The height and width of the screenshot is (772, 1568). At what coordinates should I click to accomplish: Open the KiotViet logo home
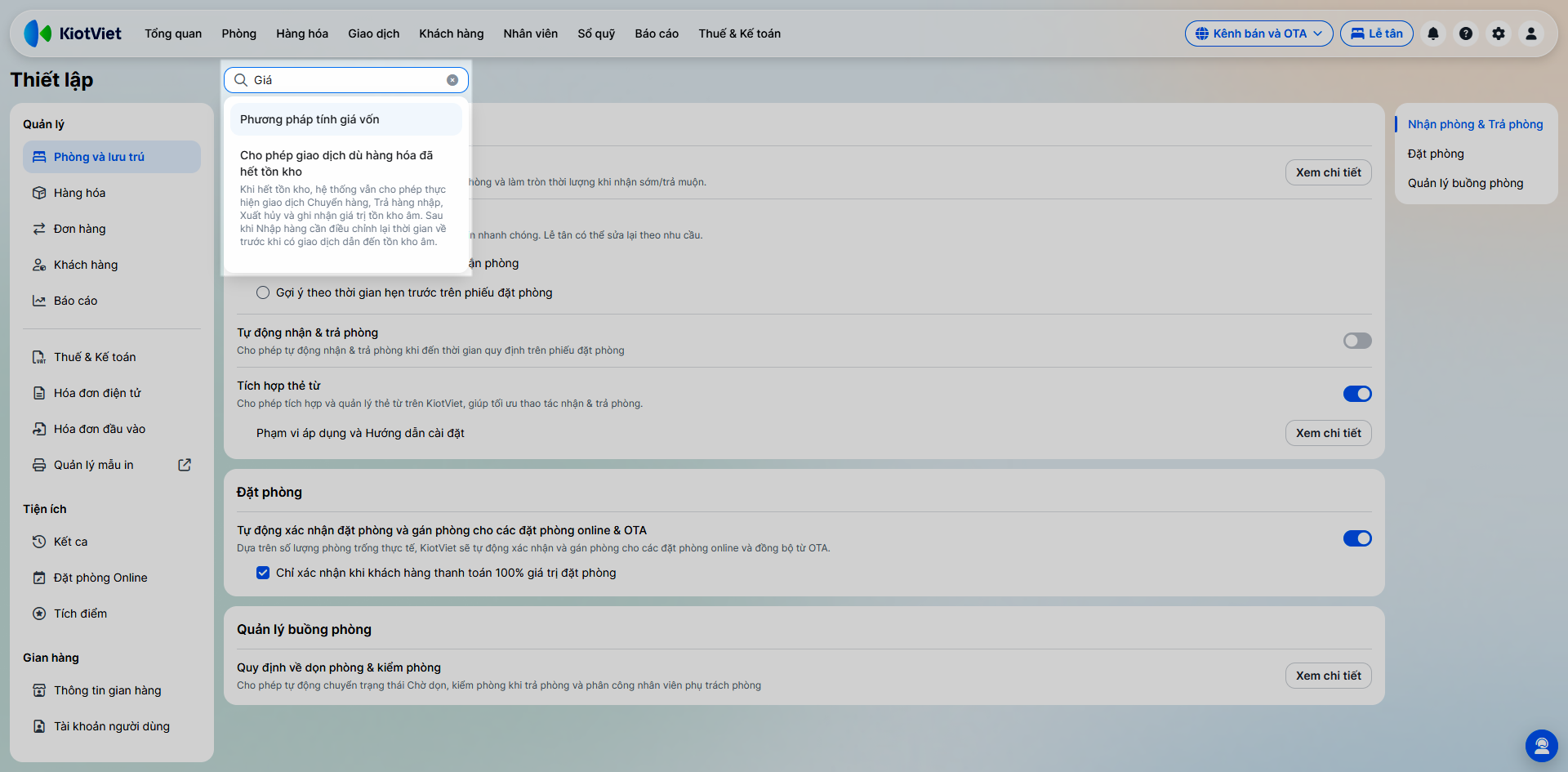click(x=73, y=33)
